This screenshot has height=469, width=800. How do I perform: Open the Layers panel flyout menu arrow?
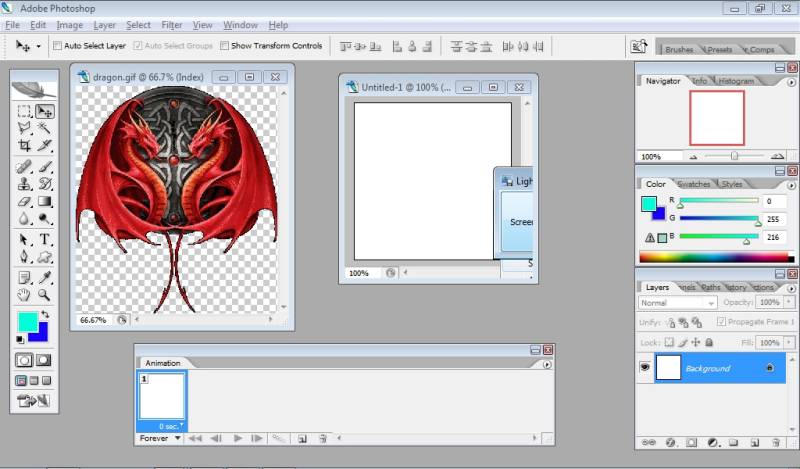(x=791, y=288)
